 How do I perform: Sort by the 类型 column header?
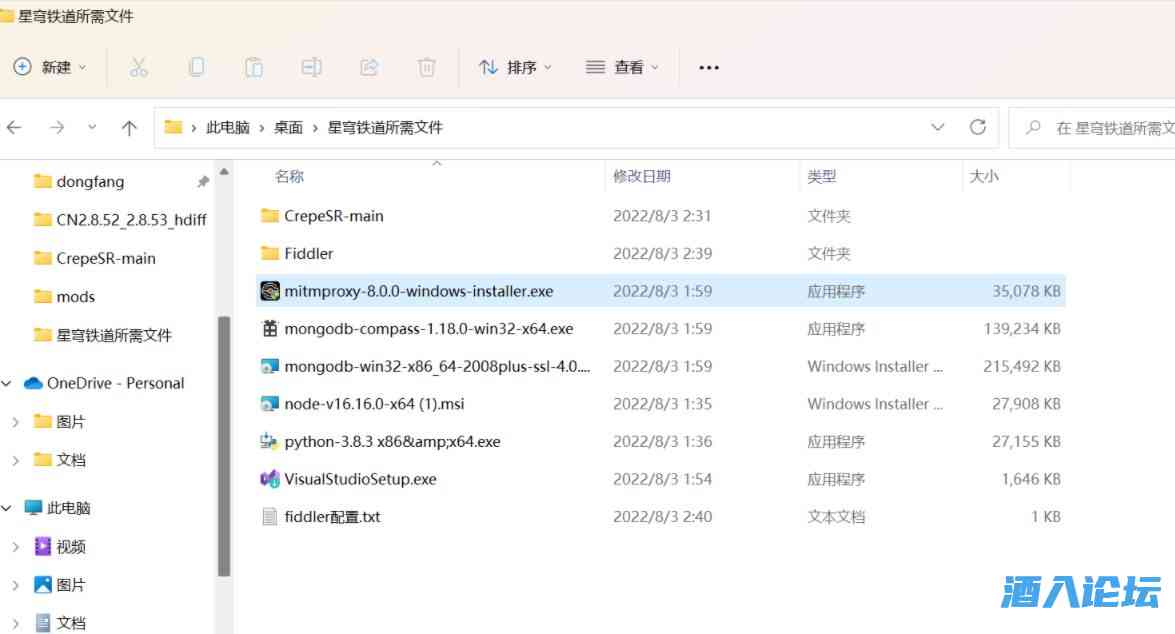point(821,176)
